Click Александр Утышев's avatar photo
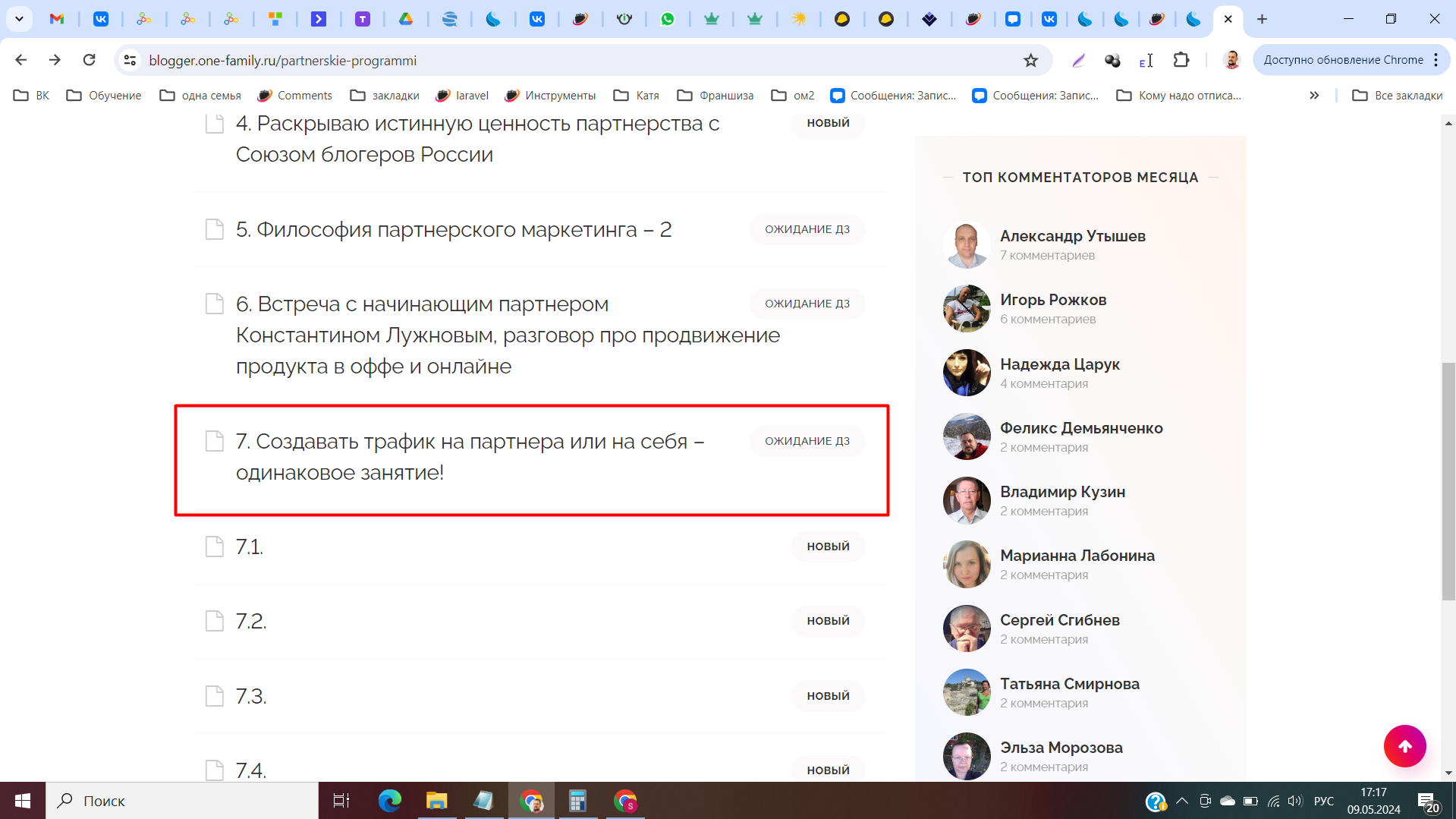The height and width of the screenshot is (819, 1456). 966,245
